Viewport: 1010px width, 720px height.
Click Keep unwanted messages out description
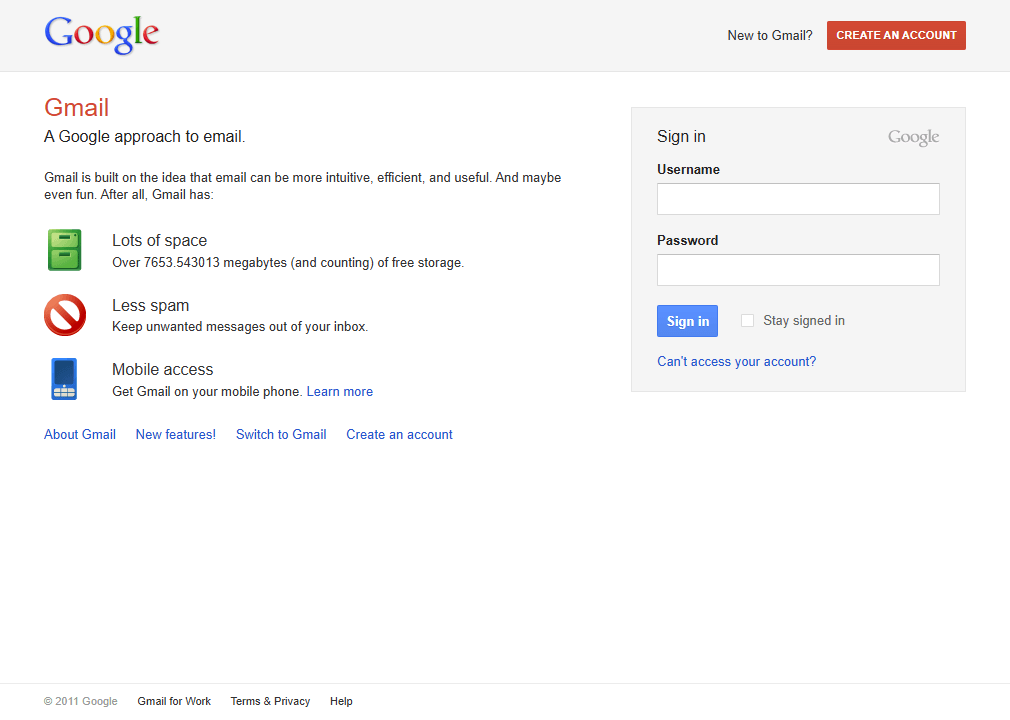(240, 327)
